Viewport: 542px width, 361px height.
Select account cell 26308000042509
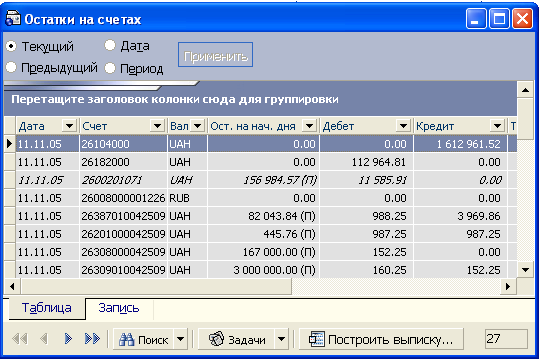pyautogui.click(x=123, y=252)
